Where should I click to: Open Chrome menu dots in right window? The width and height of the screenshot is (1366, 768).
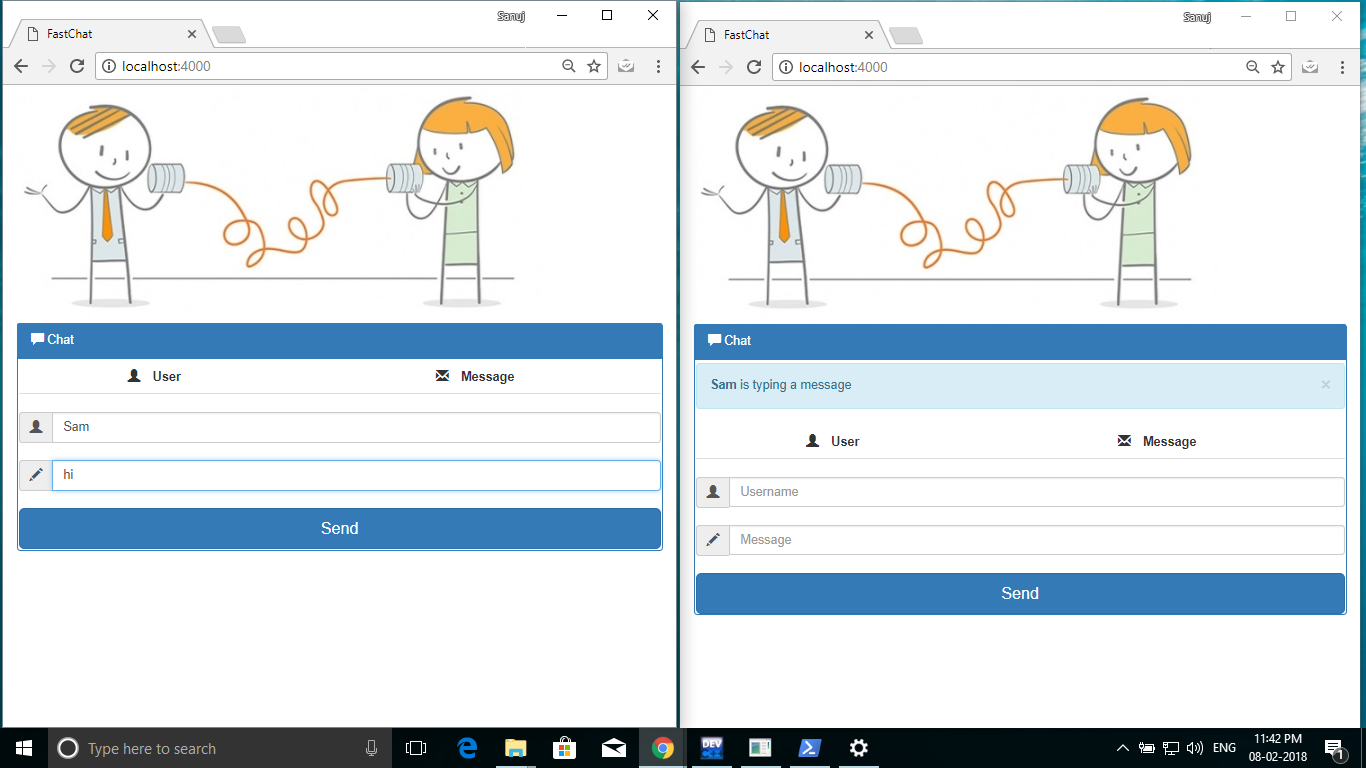(x=1342, y=67)
